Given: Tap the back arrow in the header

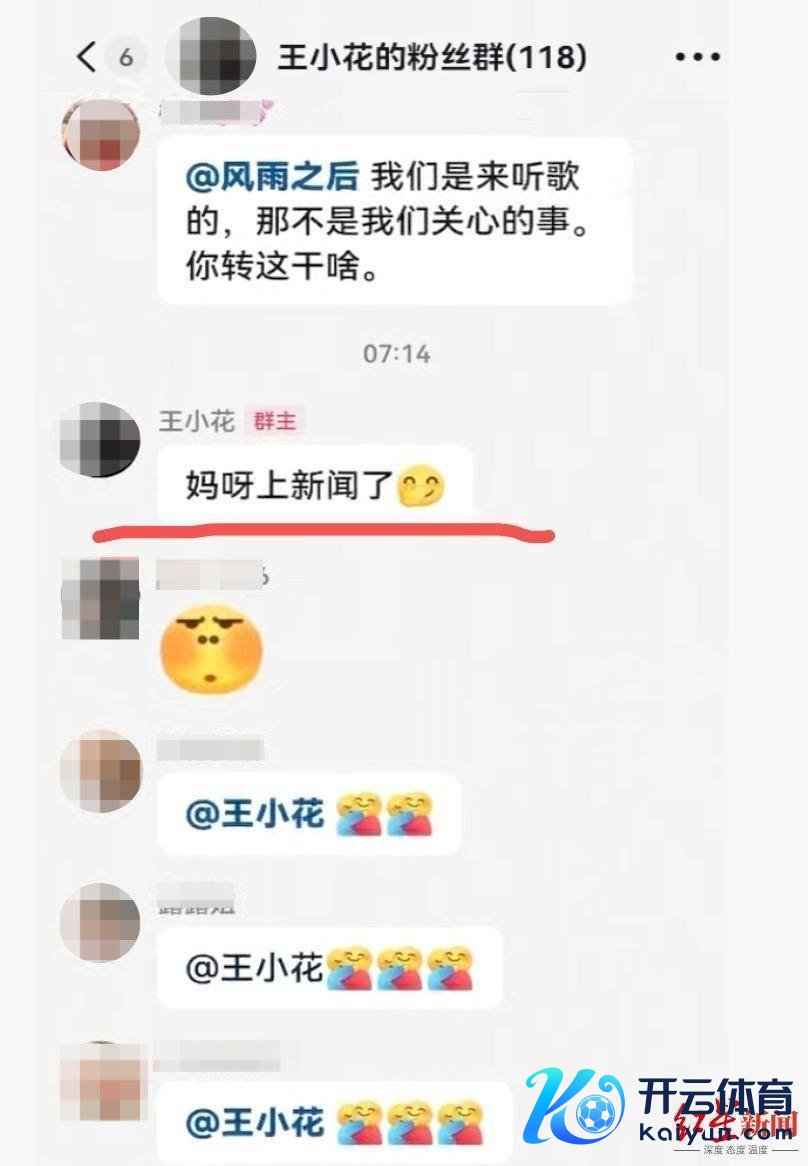Looking at the screenshot, I should click(x=87, y=57).
